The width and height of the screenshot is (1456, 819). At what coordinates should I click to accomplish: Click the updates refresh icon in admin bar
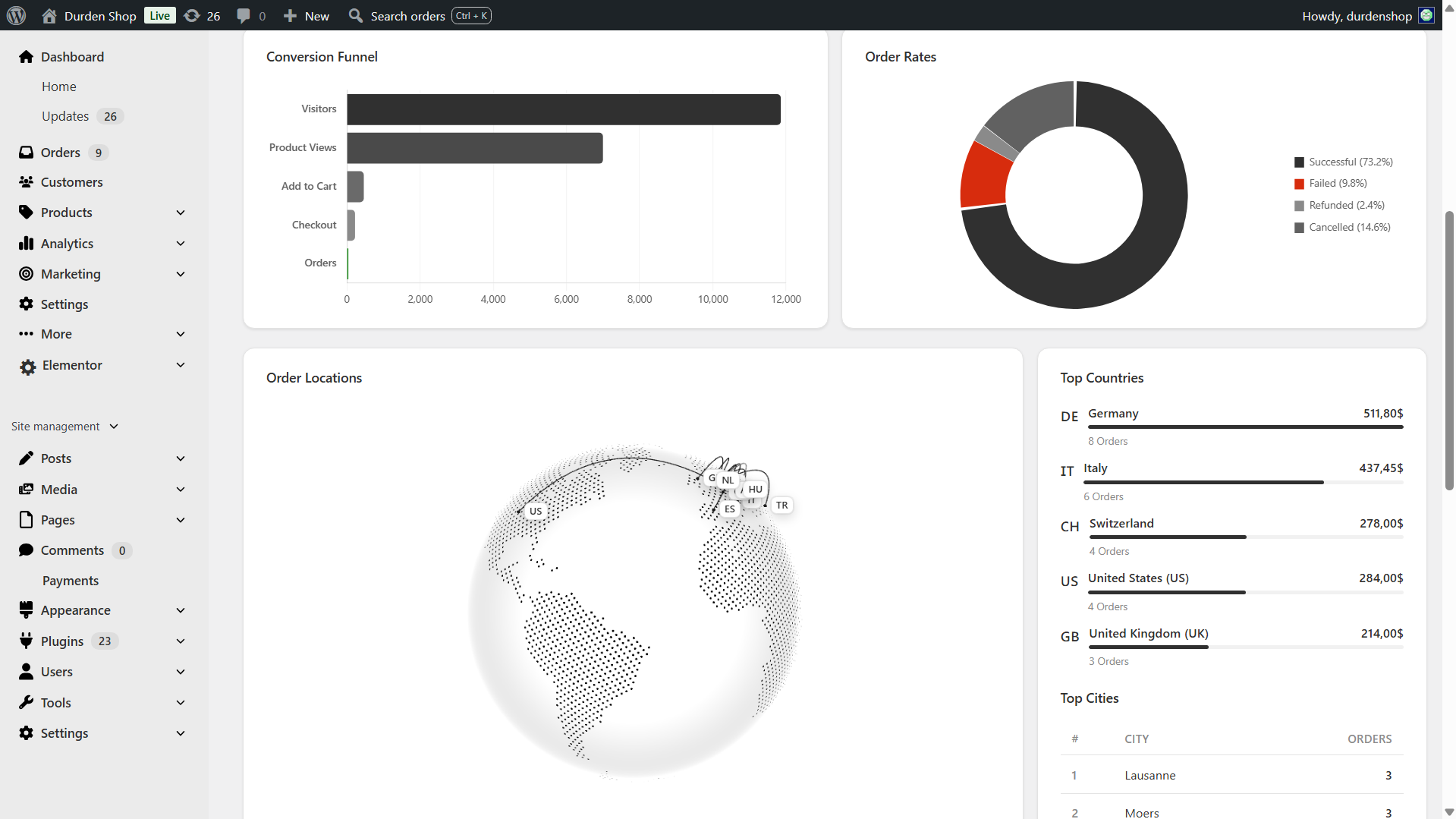193,16
